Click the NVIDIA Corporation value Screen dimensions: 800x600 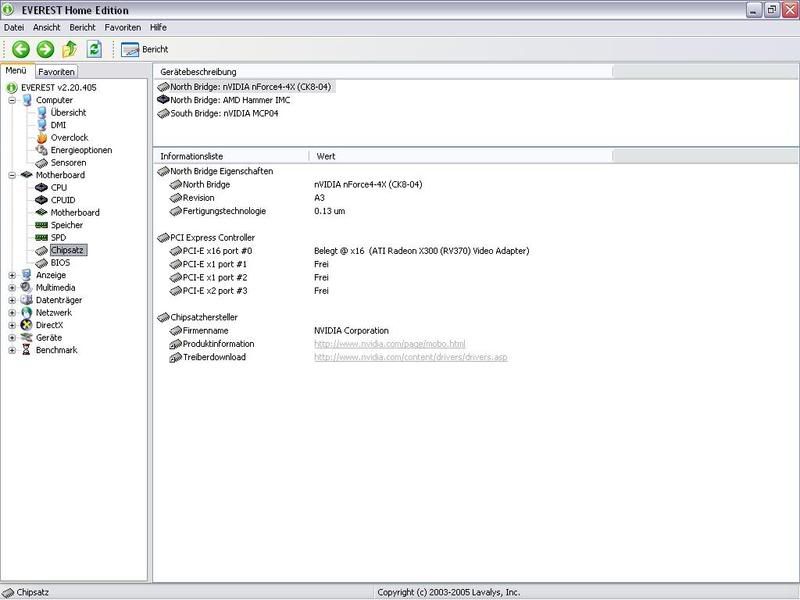point(352,331)
